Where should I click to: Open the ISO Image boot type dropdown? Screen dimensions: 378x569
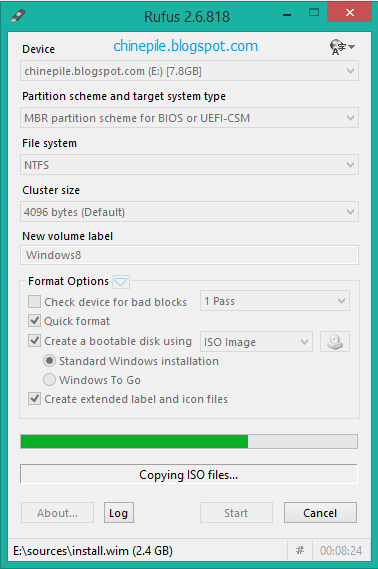(x=256, y=342)
